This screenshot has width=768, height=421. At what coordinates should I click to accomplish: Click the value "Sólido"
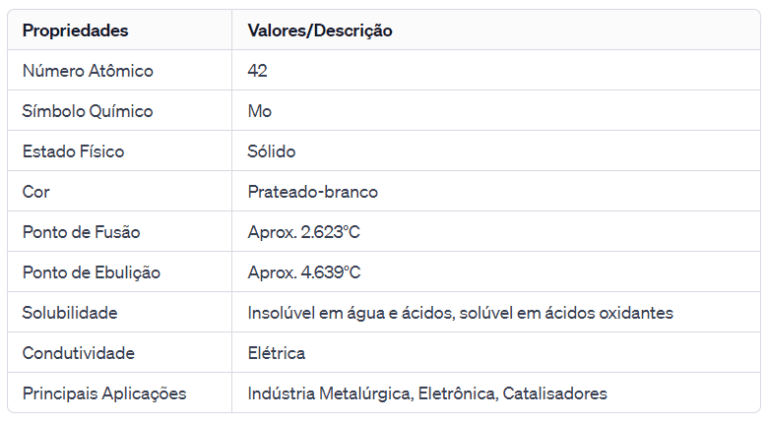271,152
